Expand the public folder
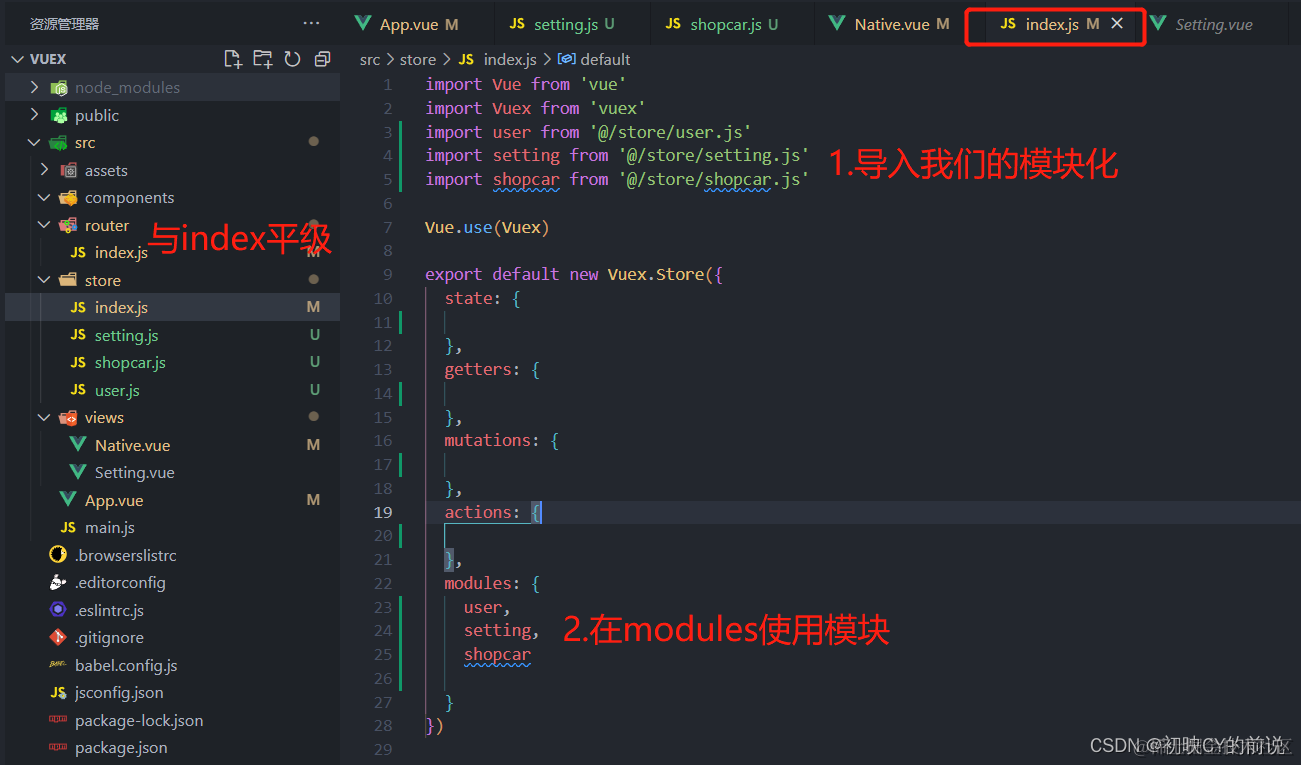 click(36, 115)
